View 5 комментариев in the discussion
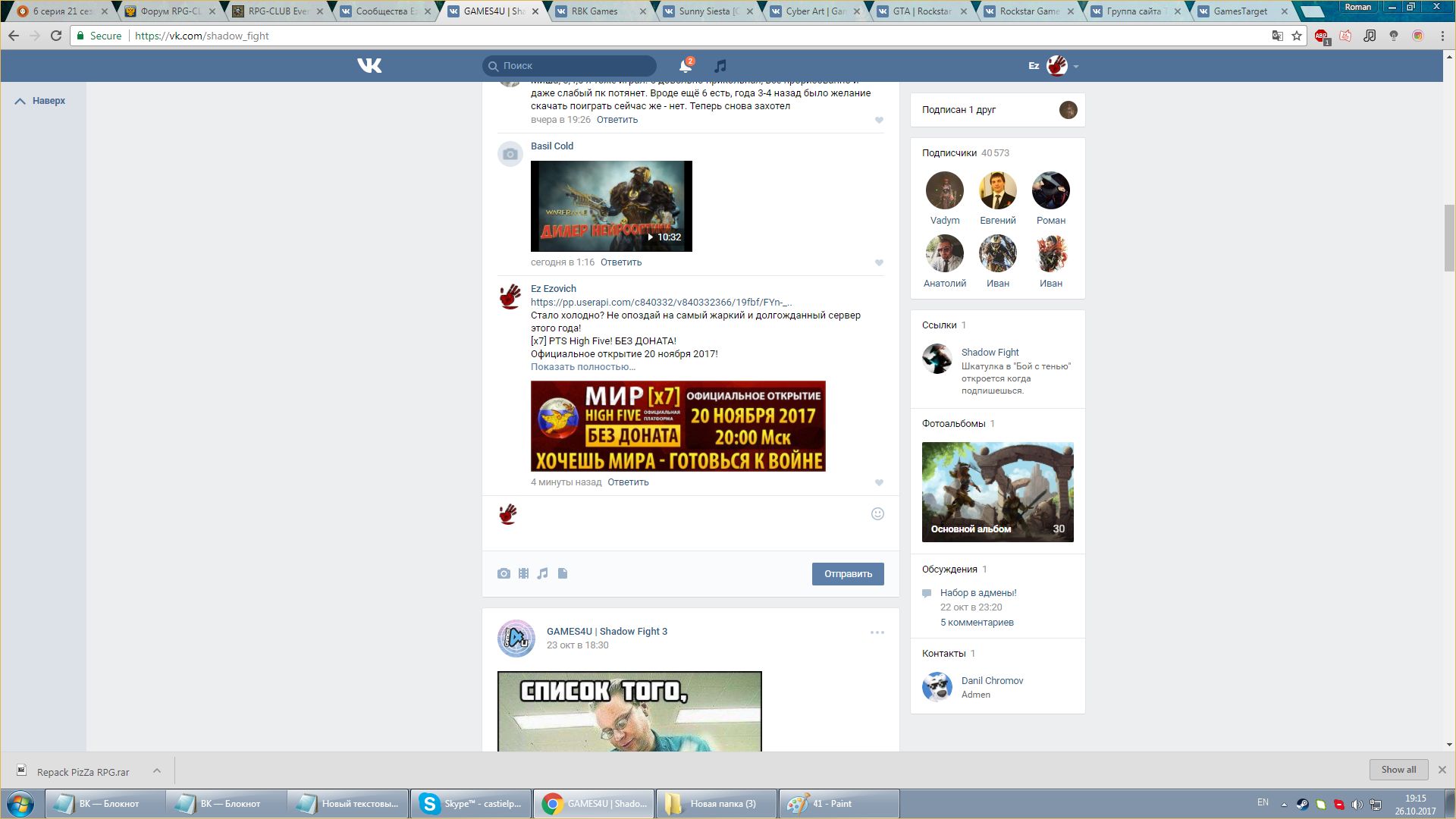The width and height of the screenshot is (1456, 819). click(x=977, y=623)
